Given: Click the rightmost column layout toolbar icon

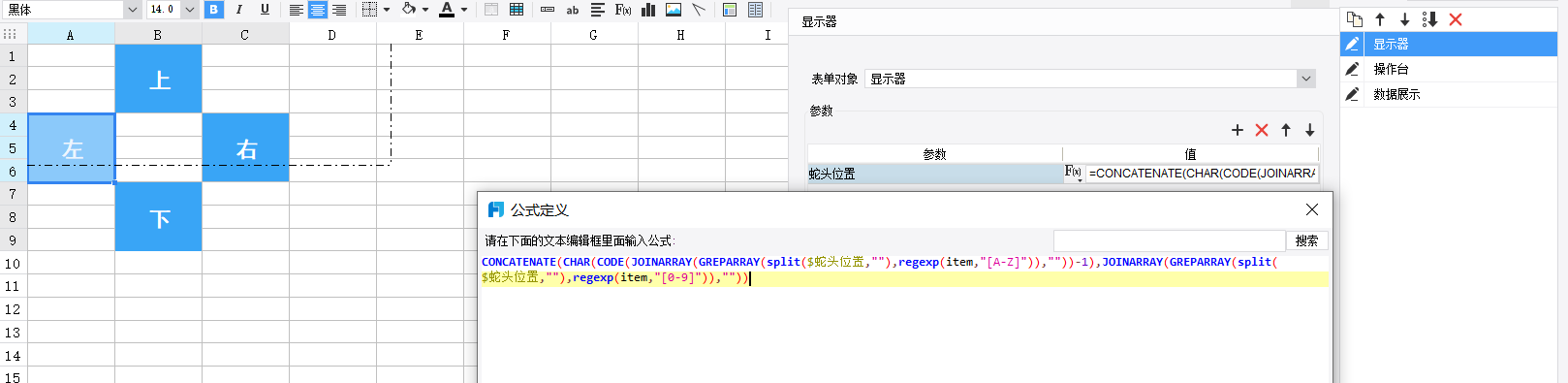Looking at the screenshot, I should 755,10.
